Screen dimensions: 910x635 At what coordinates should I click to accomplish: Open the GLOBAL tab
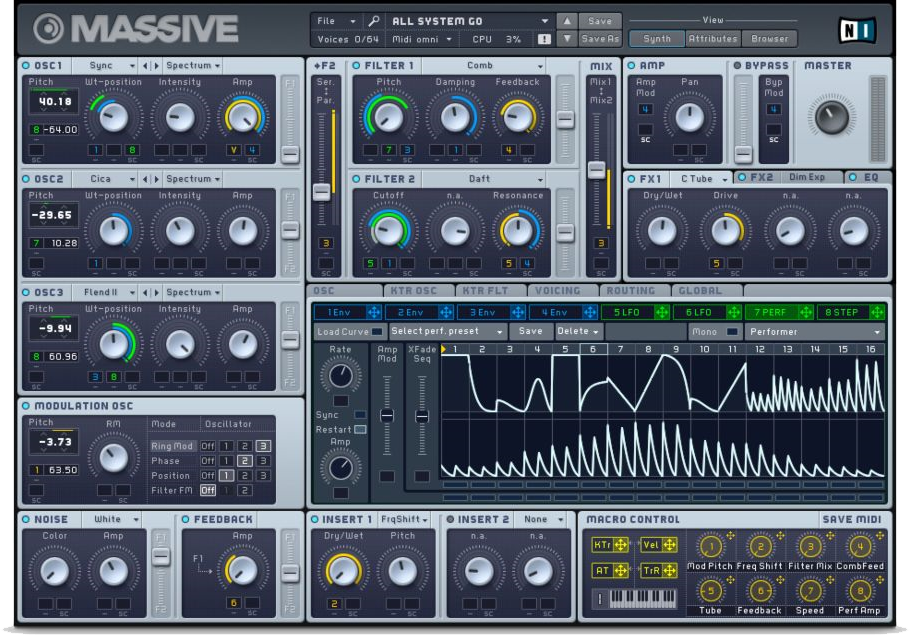tap(706, 290)
